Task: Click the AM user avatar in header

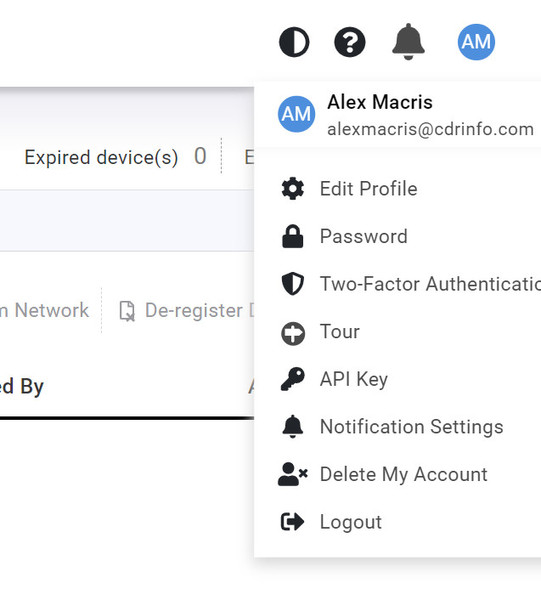Action: [x=476, y=42]
